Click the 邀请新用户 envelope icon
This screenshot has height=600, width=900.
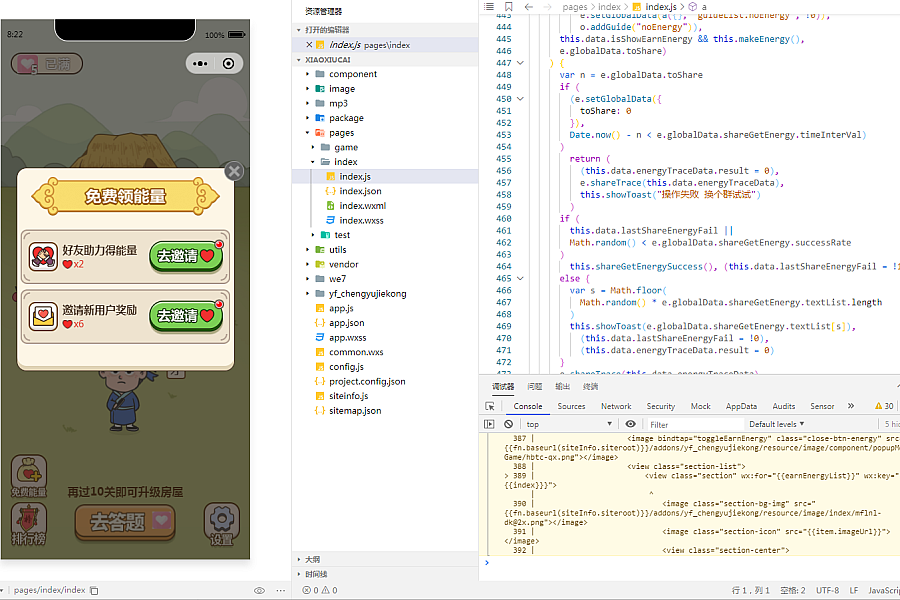pyautogui.click(x=44, y=316)
